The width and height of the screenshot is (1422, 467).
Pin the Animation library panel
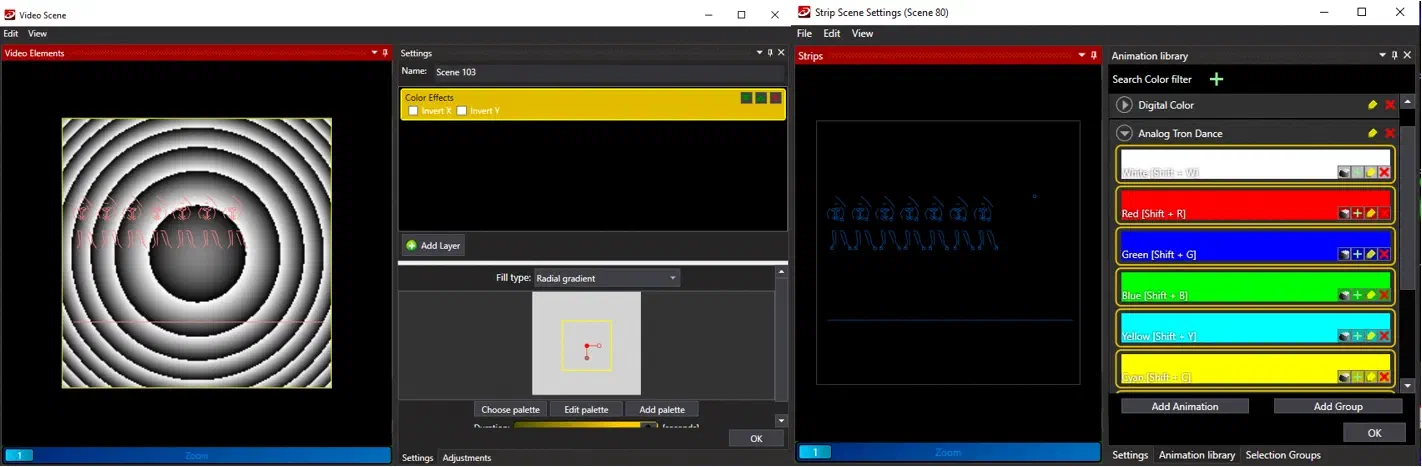1395,56
